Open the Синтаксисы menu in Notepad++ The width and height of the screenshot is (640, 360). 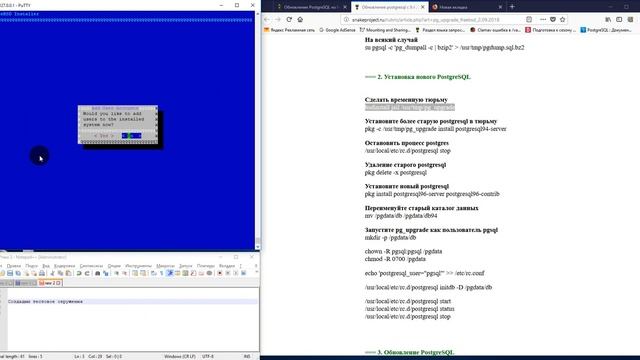pos(91,266)
